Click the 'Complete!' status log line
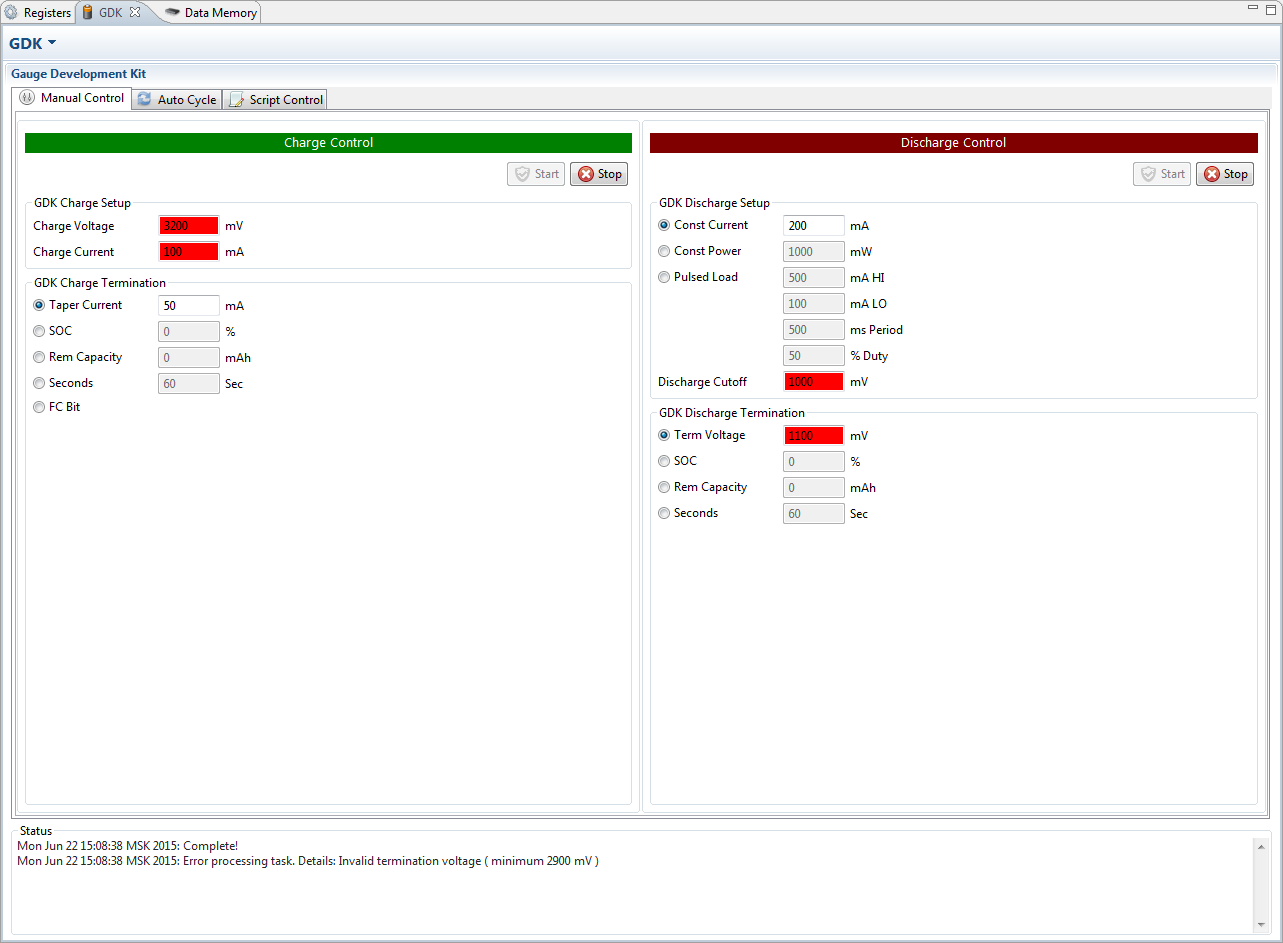 point(128,846)
